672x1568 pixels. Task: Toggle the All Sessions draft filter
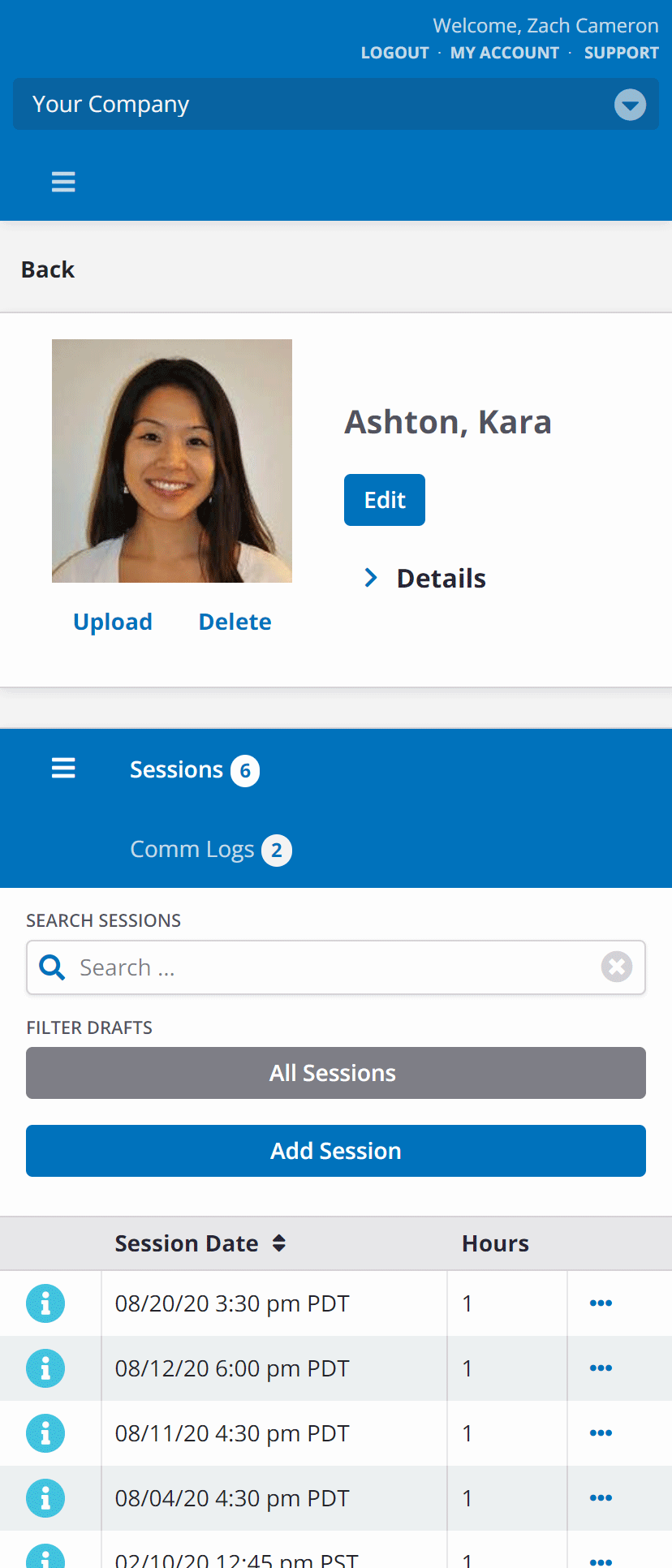coord(336,1073)
